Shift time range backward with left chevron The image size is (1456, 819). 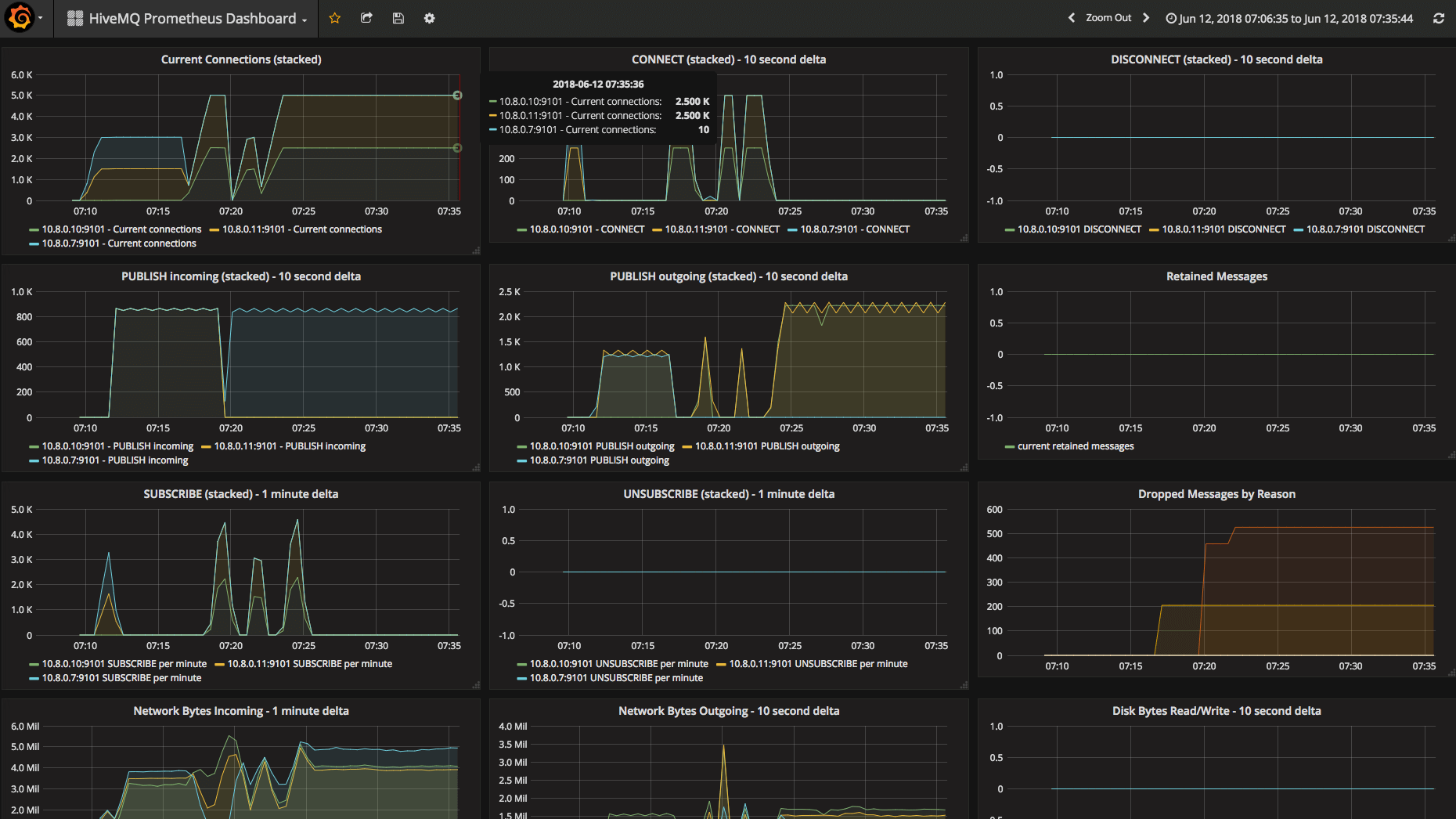coord(1072,18)
